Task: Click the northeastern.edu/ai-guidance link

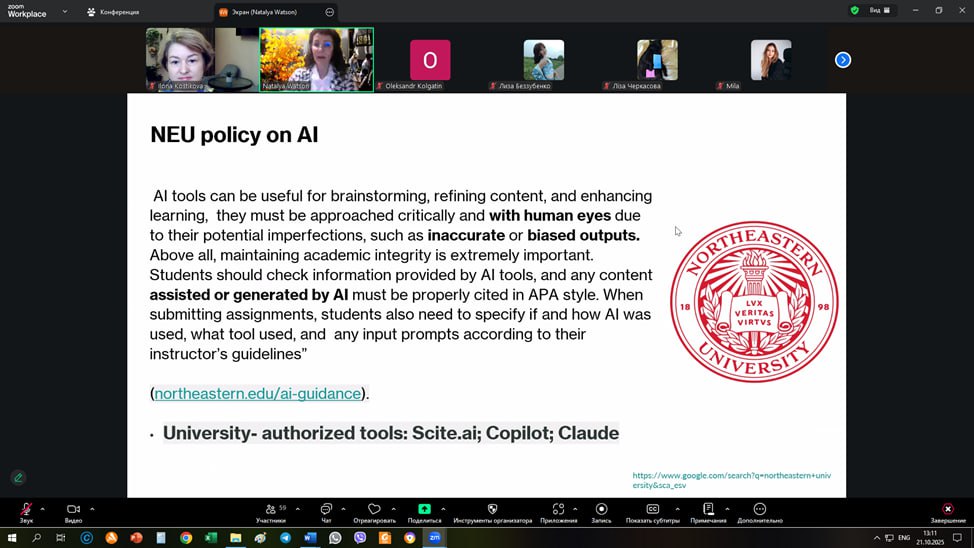Action: (x=258, y=394)
